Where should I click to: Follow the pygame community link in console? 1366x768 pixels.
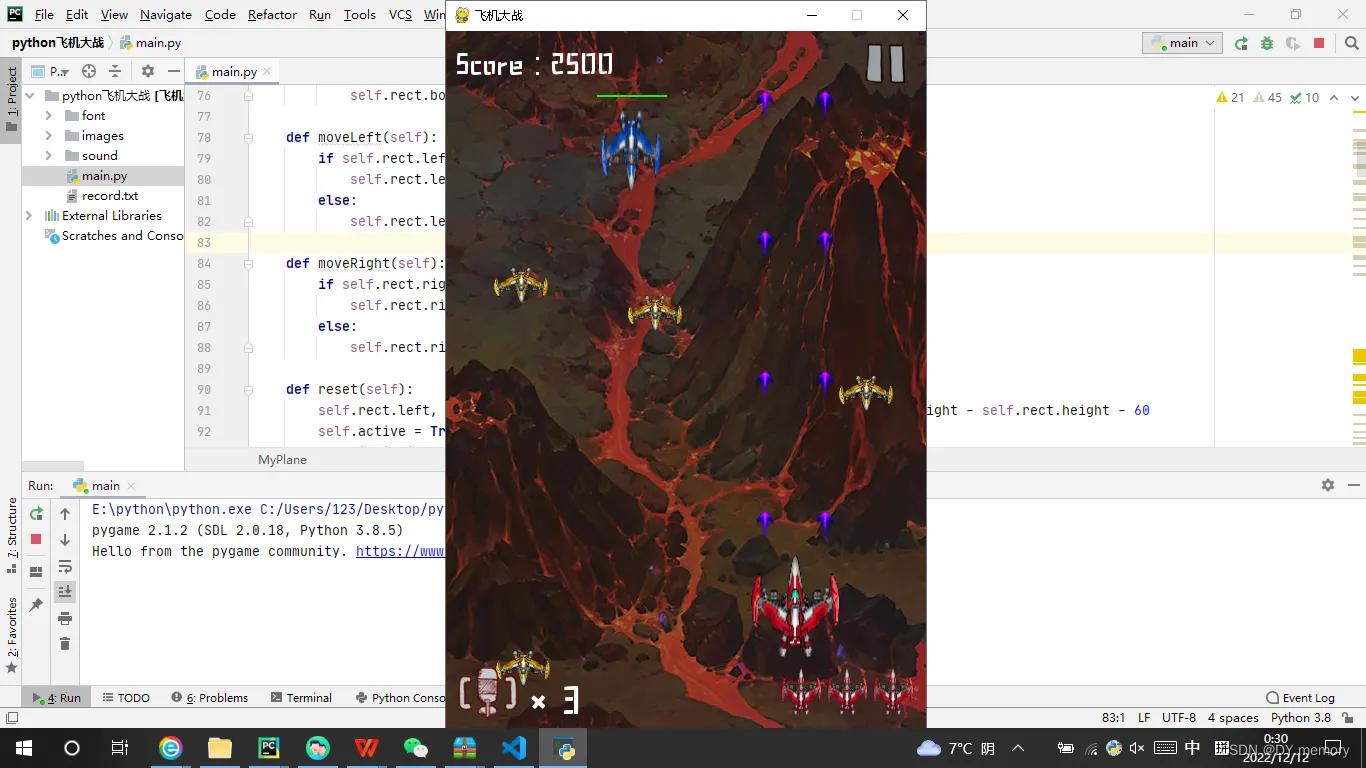[x=398, y=551]
